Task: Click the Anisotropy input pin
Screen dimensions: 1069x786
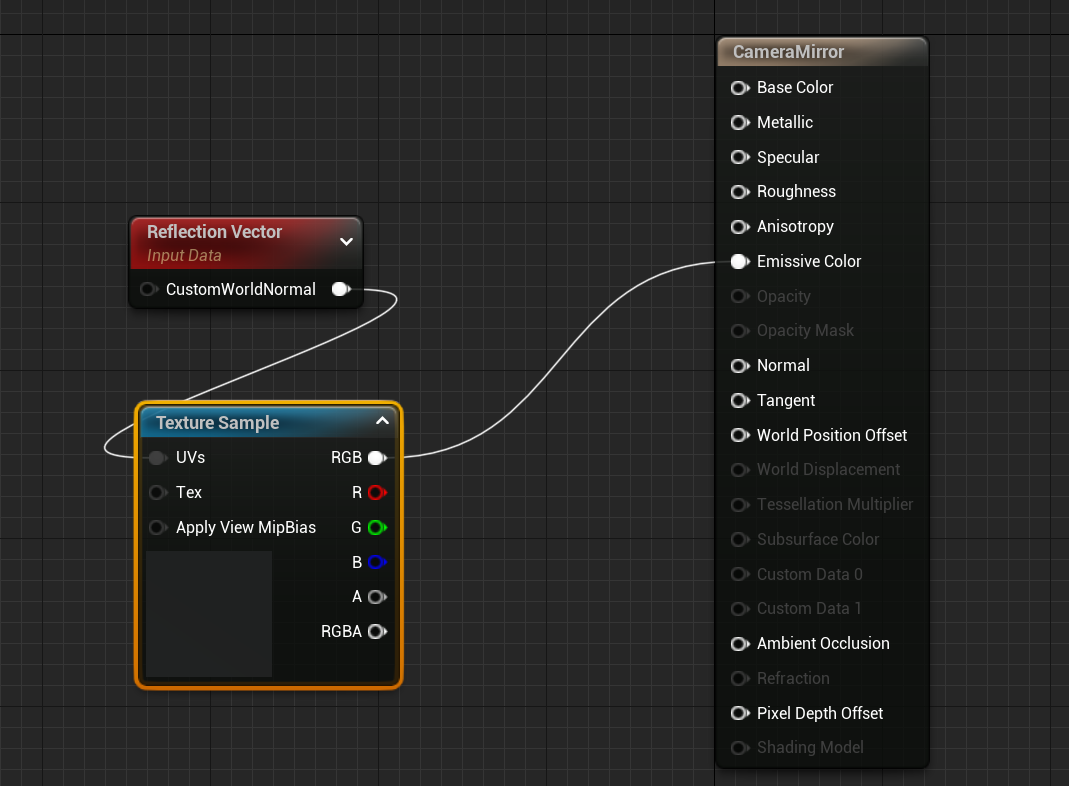Action: 740,227
